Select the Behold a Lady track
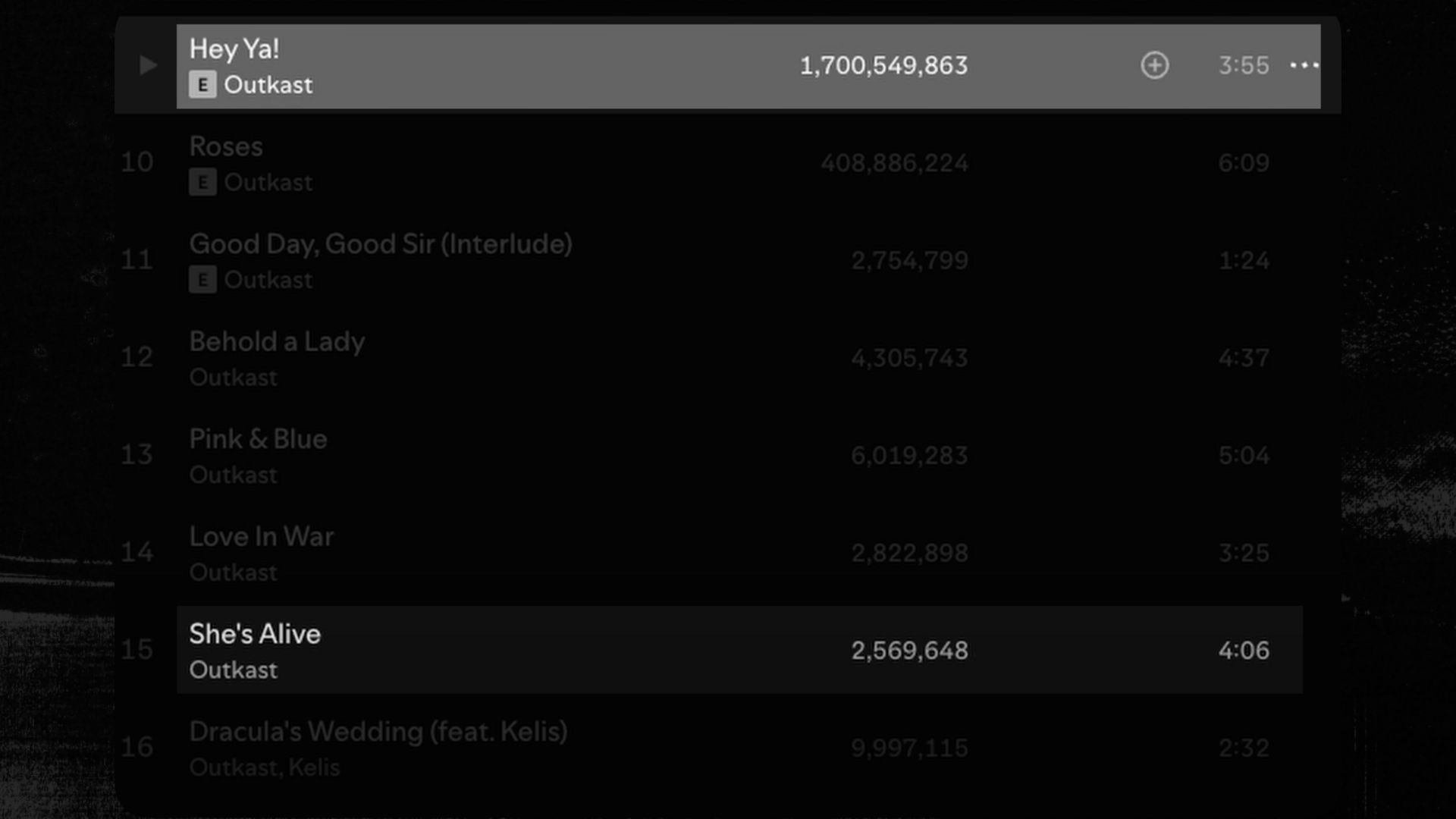Screen dimensions: 1456x819 click(x=277, y=341)
